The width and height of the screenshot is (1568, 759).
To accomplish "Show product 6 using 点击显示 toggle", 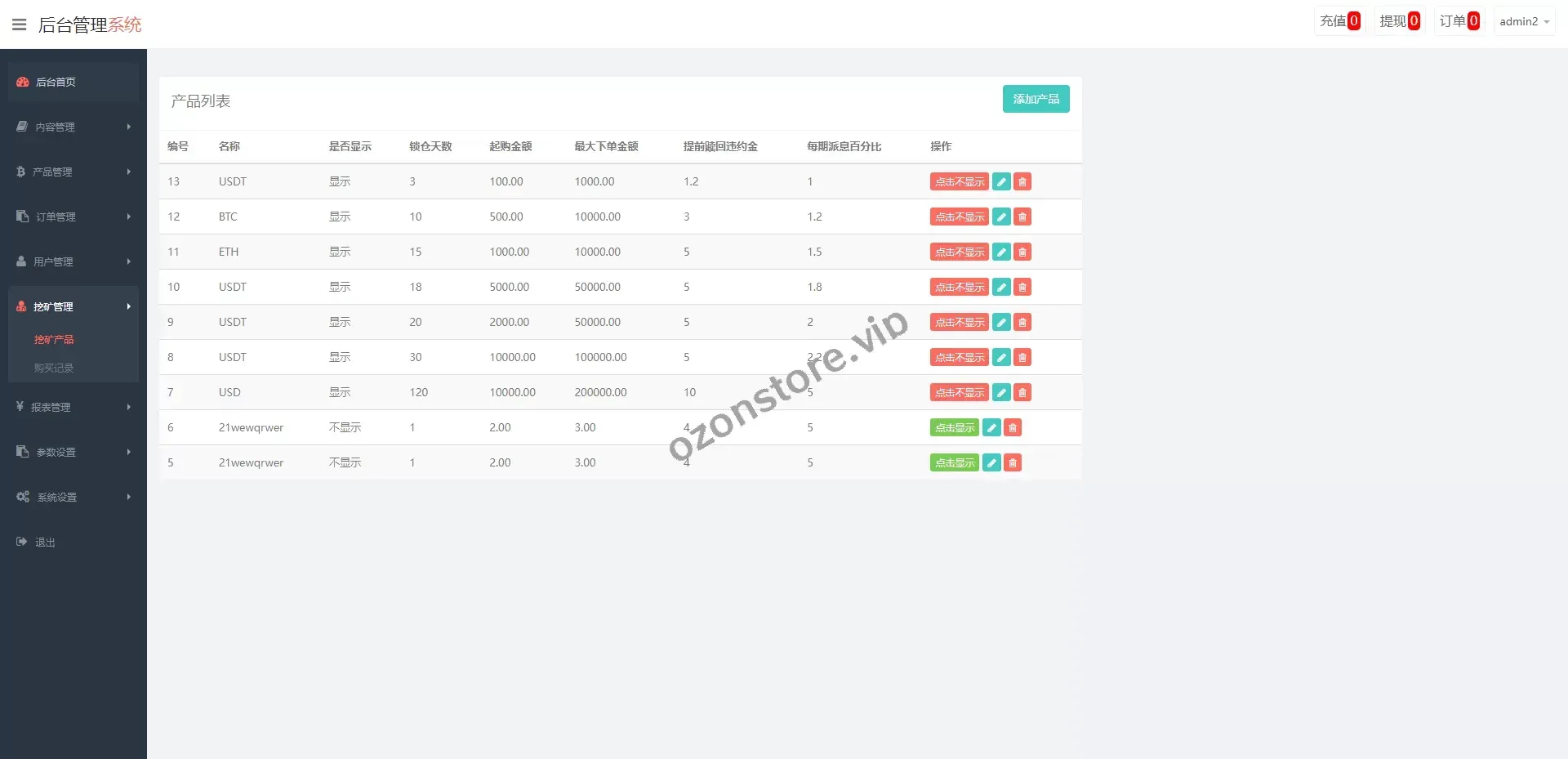I will click(954, 427).
